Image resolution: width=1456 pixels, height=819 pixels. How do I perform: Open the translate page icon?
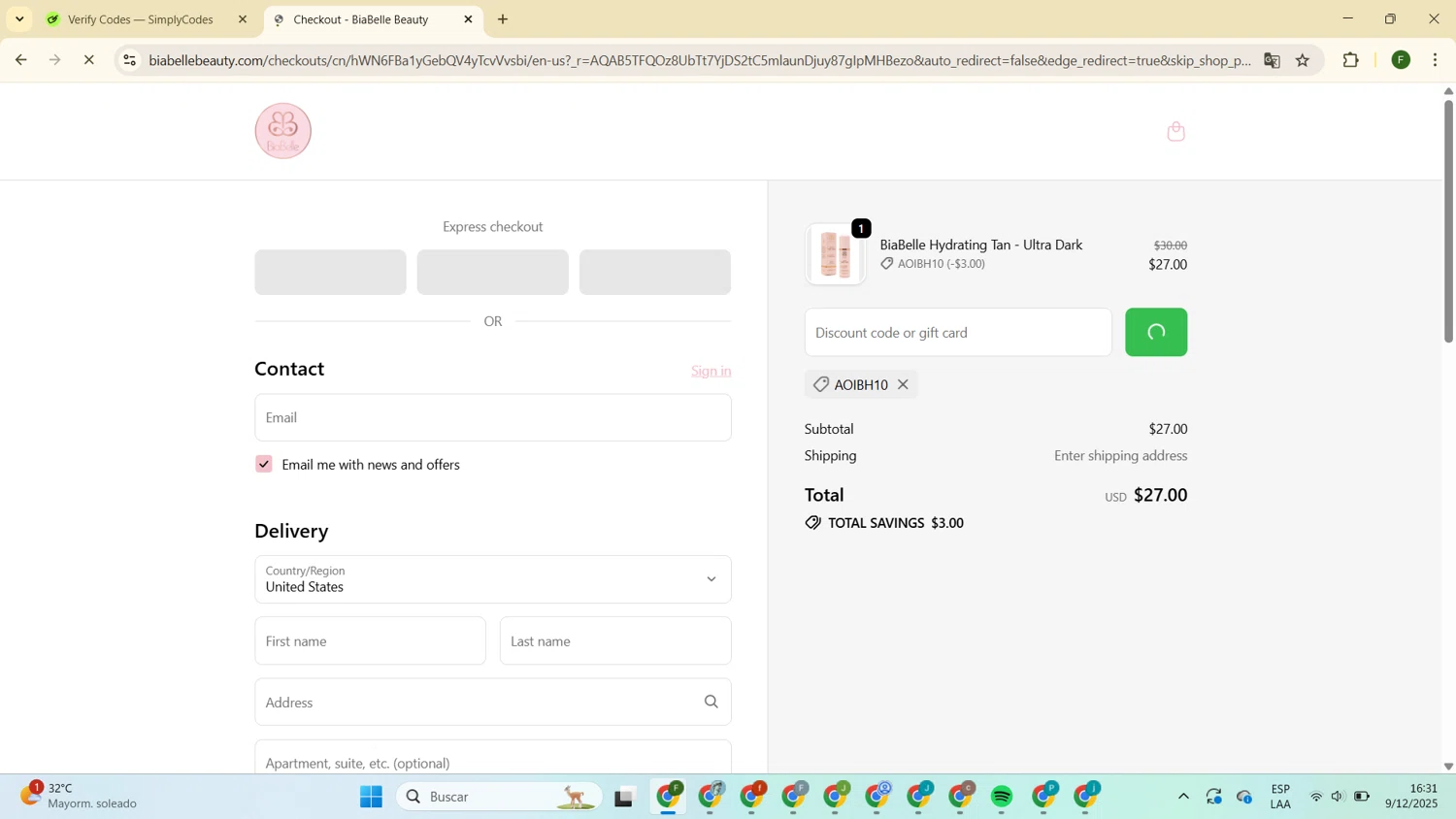coord(1272,60)
